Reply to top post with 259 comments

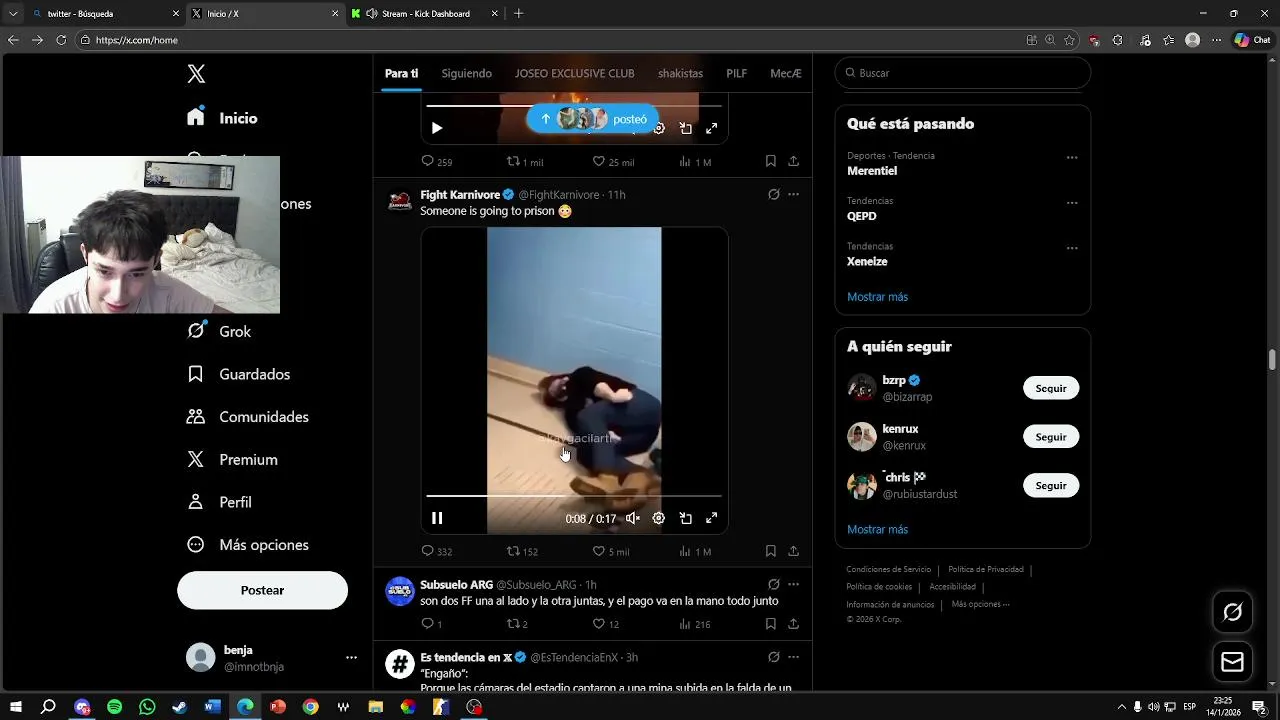(x=437, y=161)
